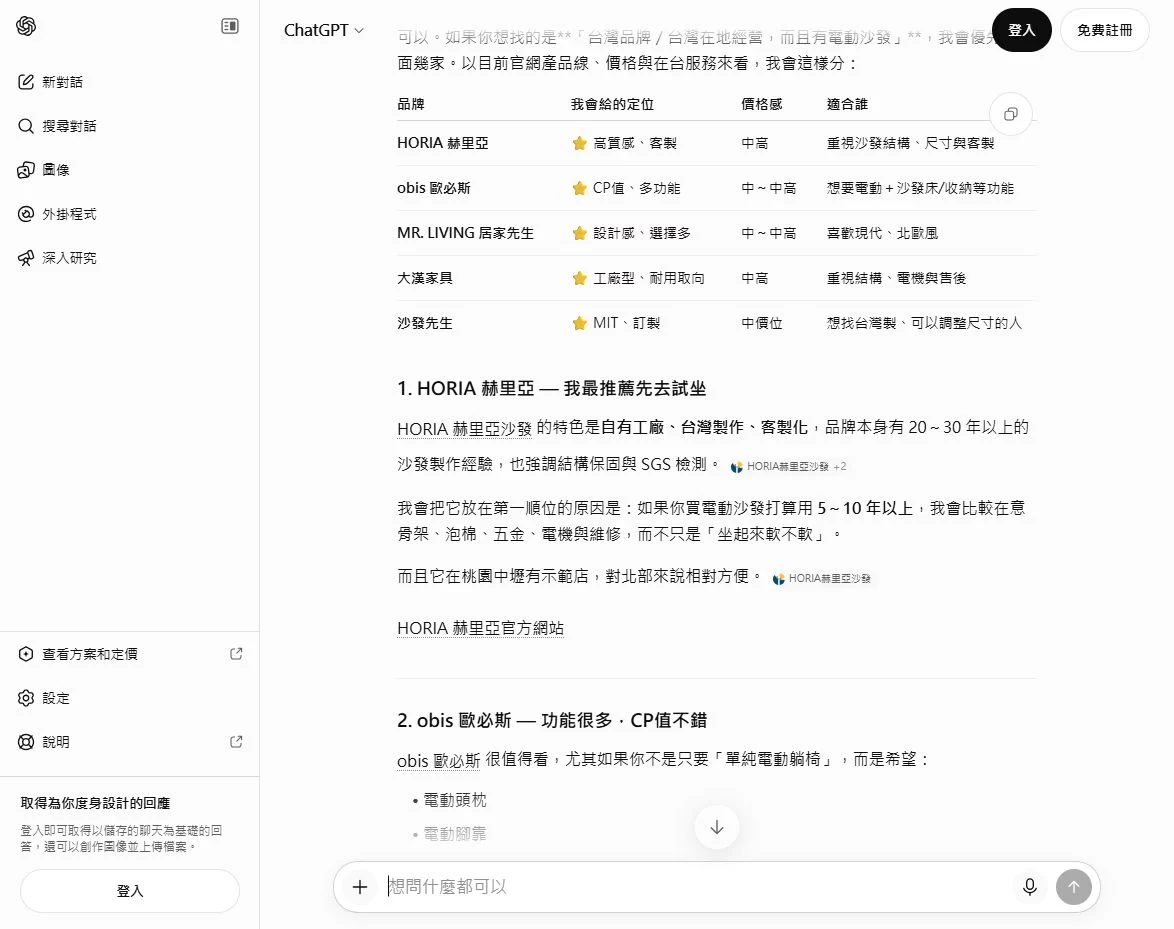Click the ChatGPT logo icon
This screenshot has height=929, width=1174.
[26, 26]
